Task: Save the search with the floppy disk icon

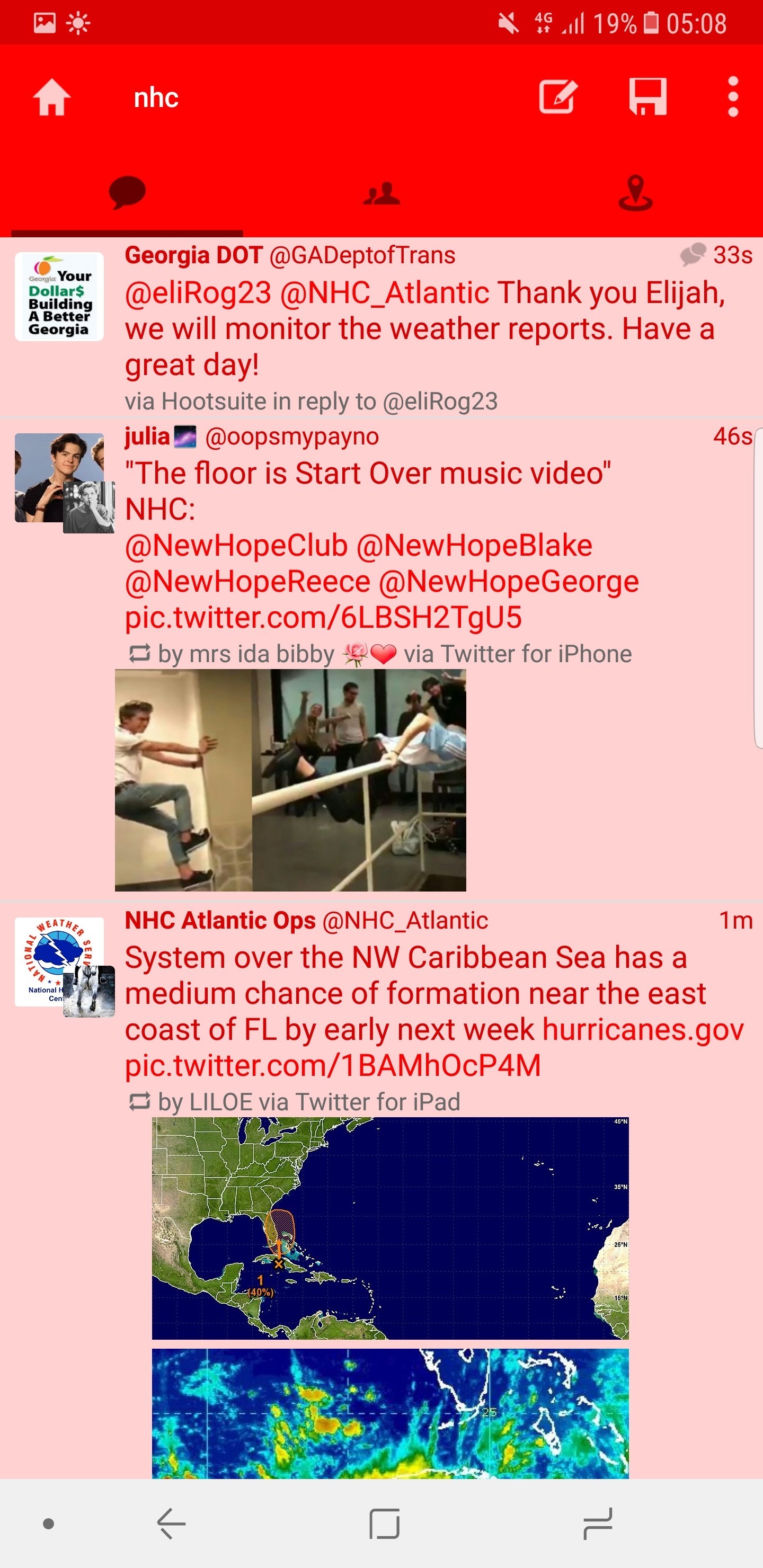Action: click(648, 97)
